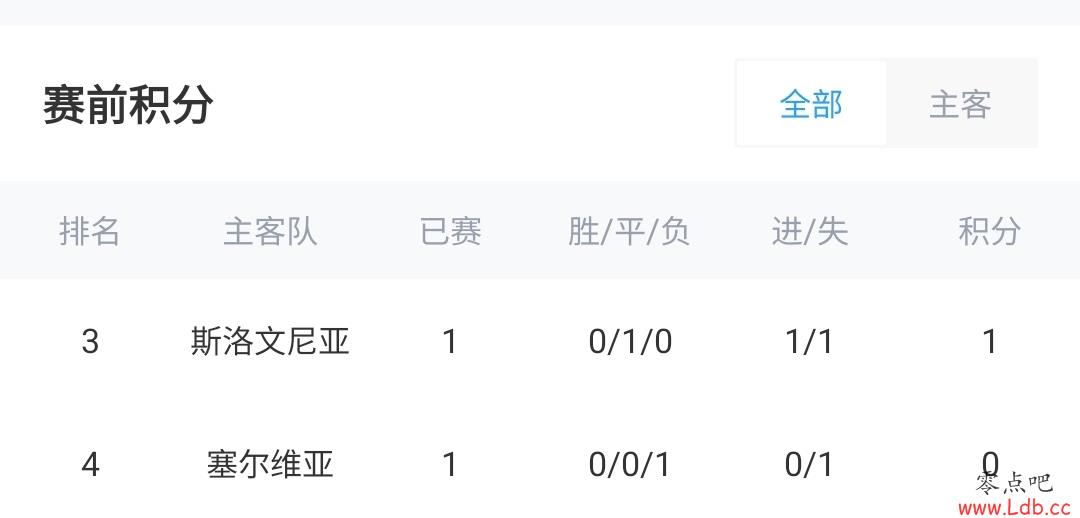Select the 积分 column header
This screenshot has height=518, width=1080.
[x=989, y=231]
